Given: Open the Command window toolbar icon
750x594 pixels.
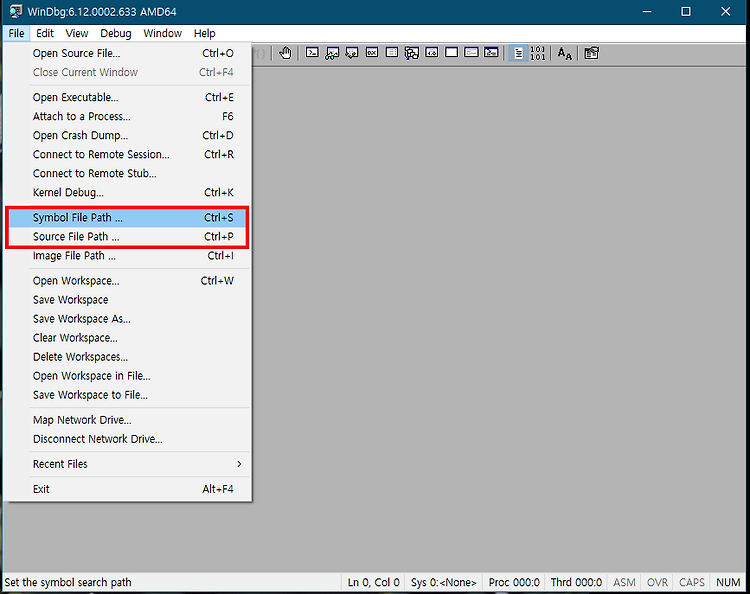Looking at the screenshot, I should click(x=312, y=53).
